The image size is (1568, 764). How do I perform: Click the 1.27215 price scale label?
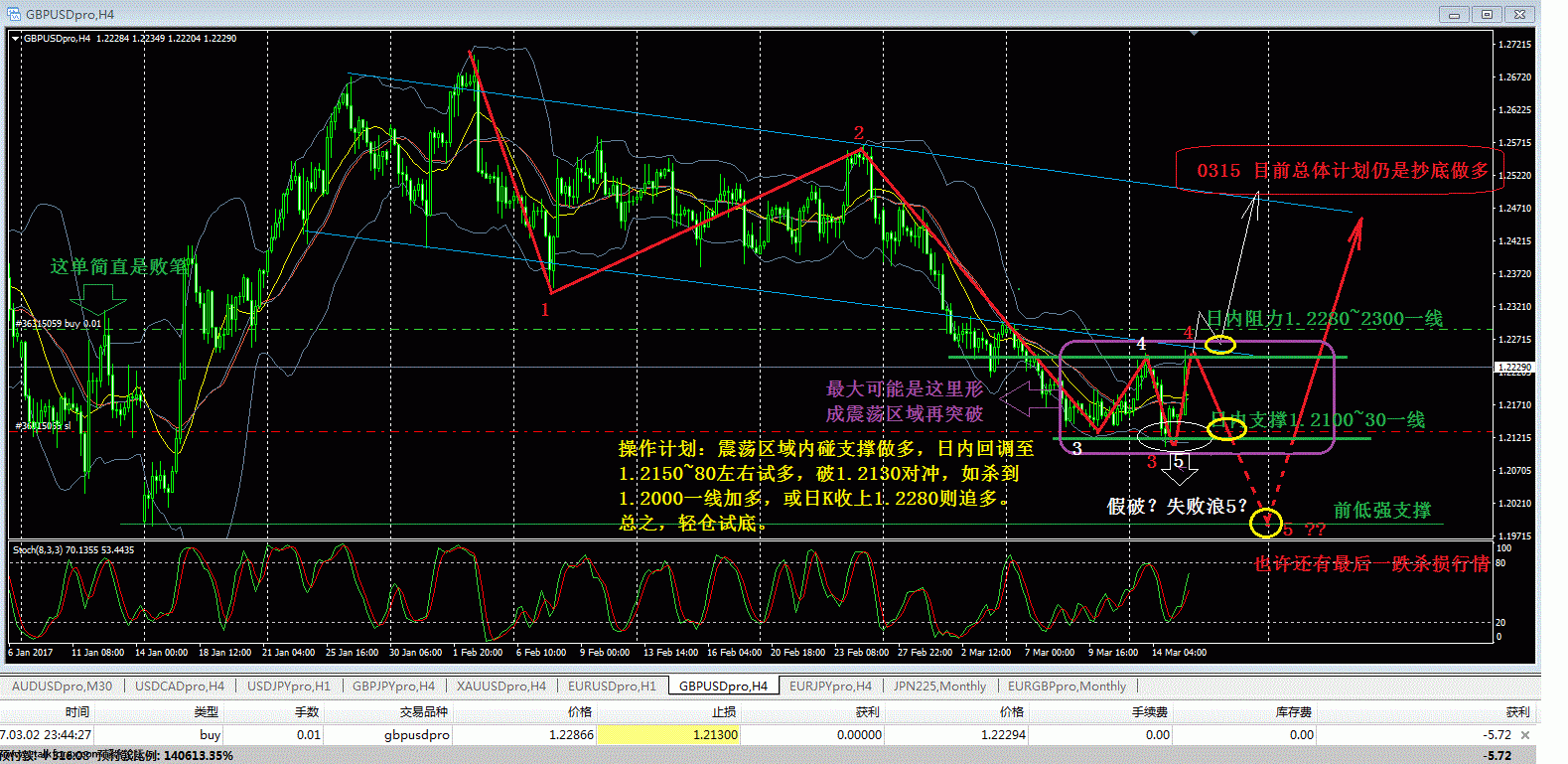click(1514, 45)
